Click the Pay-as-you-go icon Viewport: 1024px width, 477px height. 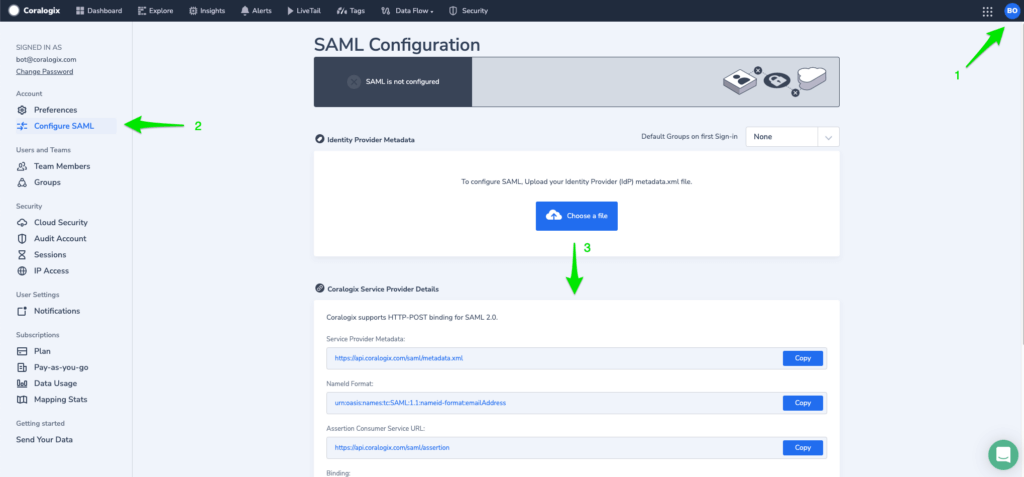pyautogui.click(x=22, y=367)
